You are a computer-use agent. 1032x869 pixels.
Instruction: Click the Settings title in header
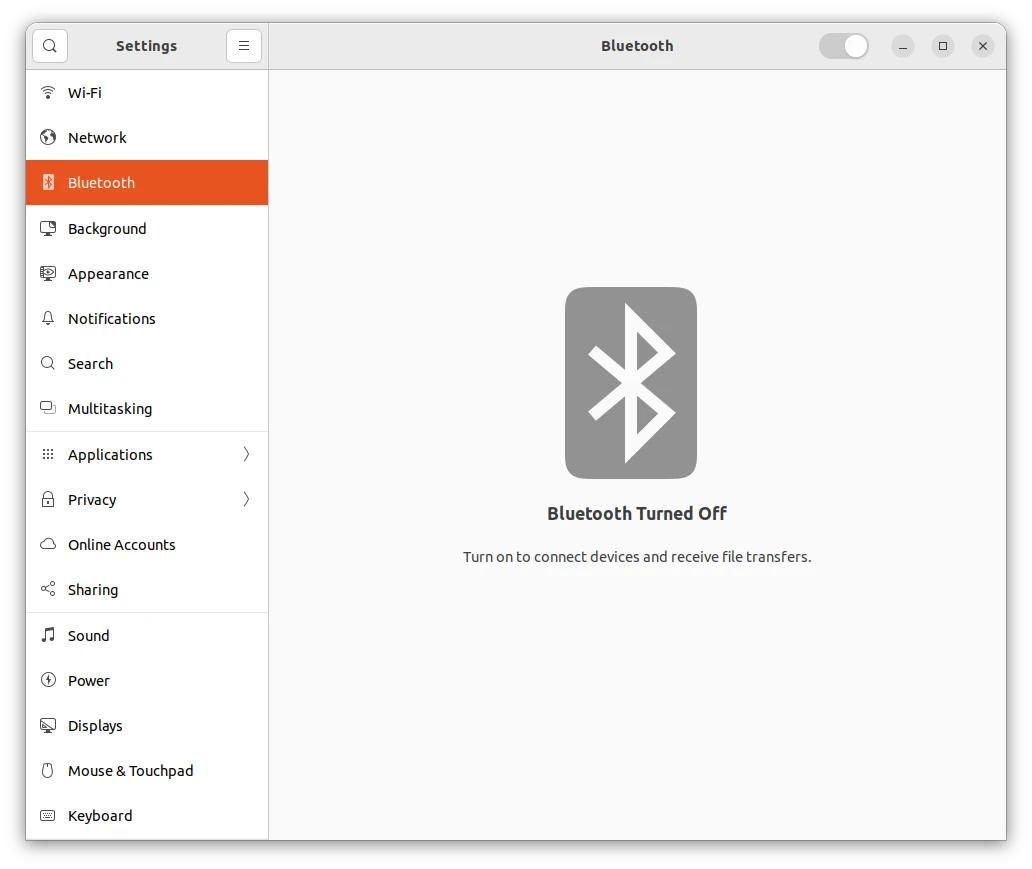(x=147, y=46)
